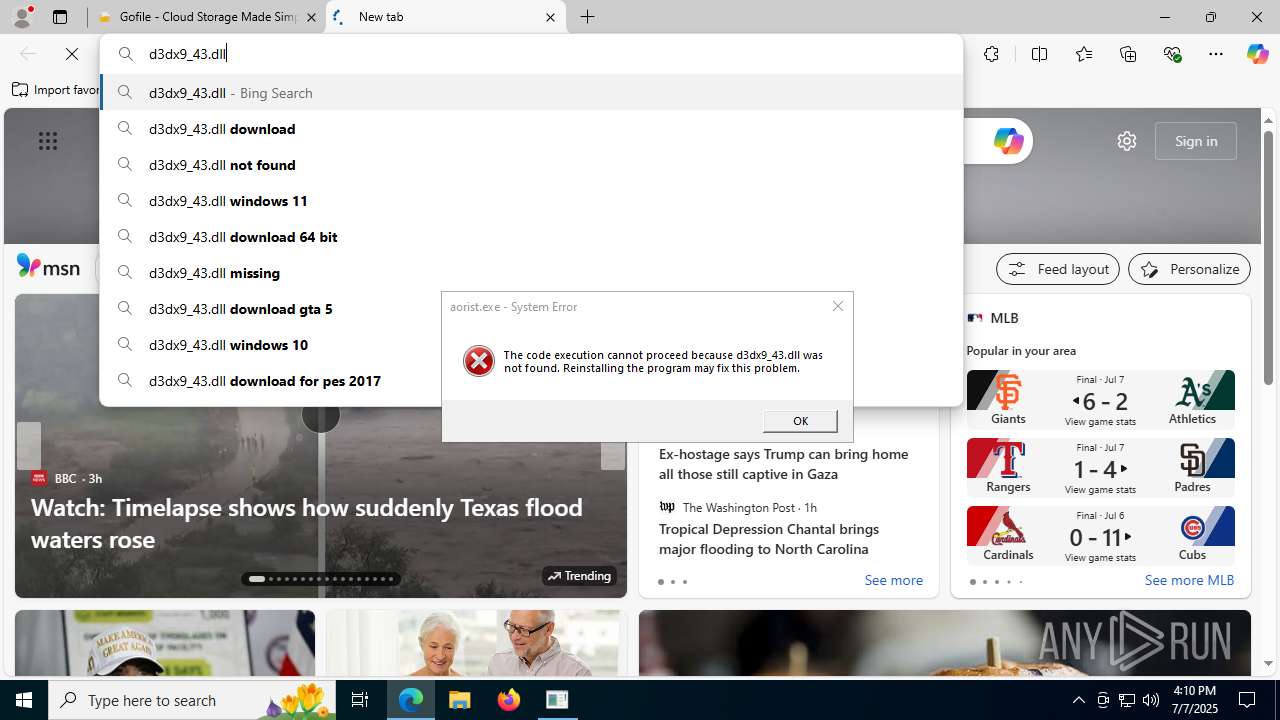Select suggestion d3dx9_43.dll Bing Search

(531, 93)
